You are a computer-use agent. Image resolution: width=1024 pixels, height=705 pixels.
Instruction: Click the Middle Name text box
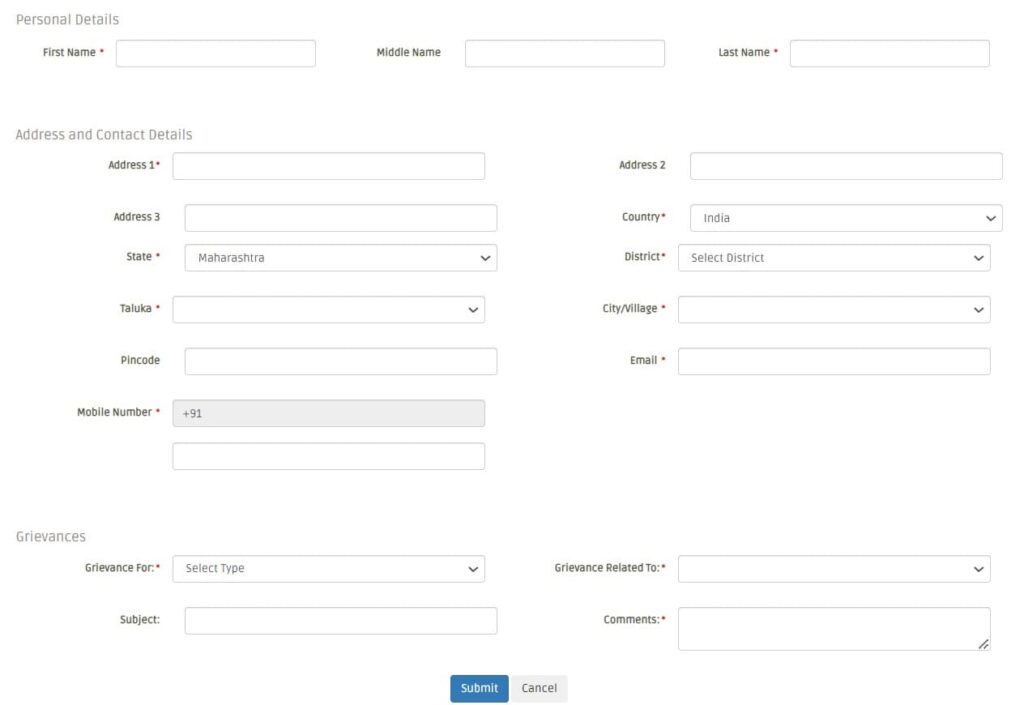click(x=564, y=53)
